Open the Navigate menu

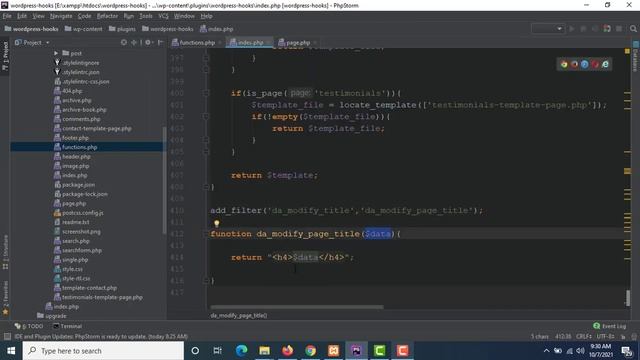pos(61,16)
